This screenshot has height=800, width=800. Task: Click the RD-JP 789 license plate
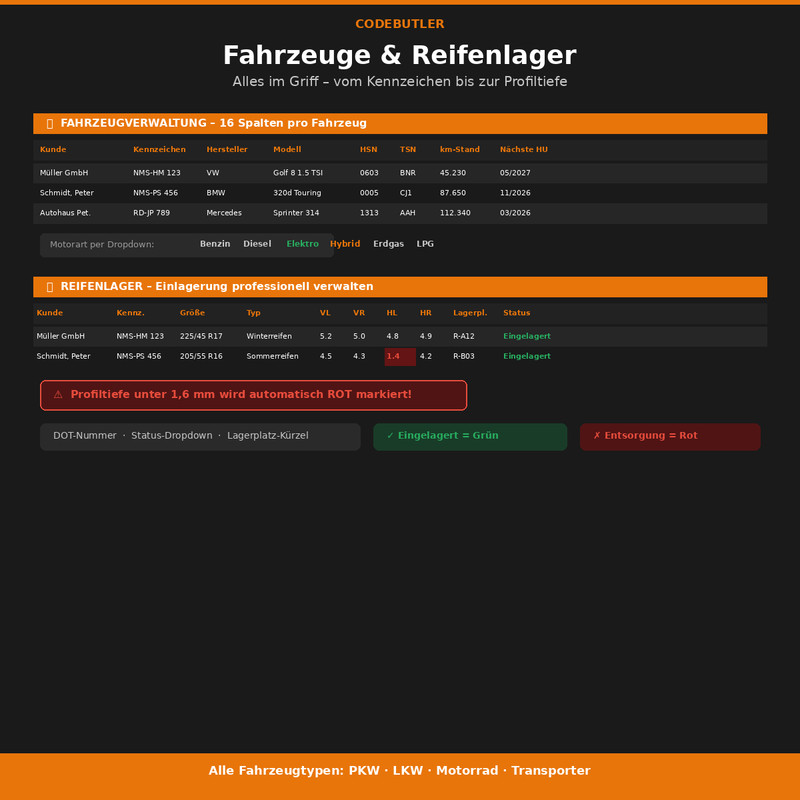[x=152, y=213]
